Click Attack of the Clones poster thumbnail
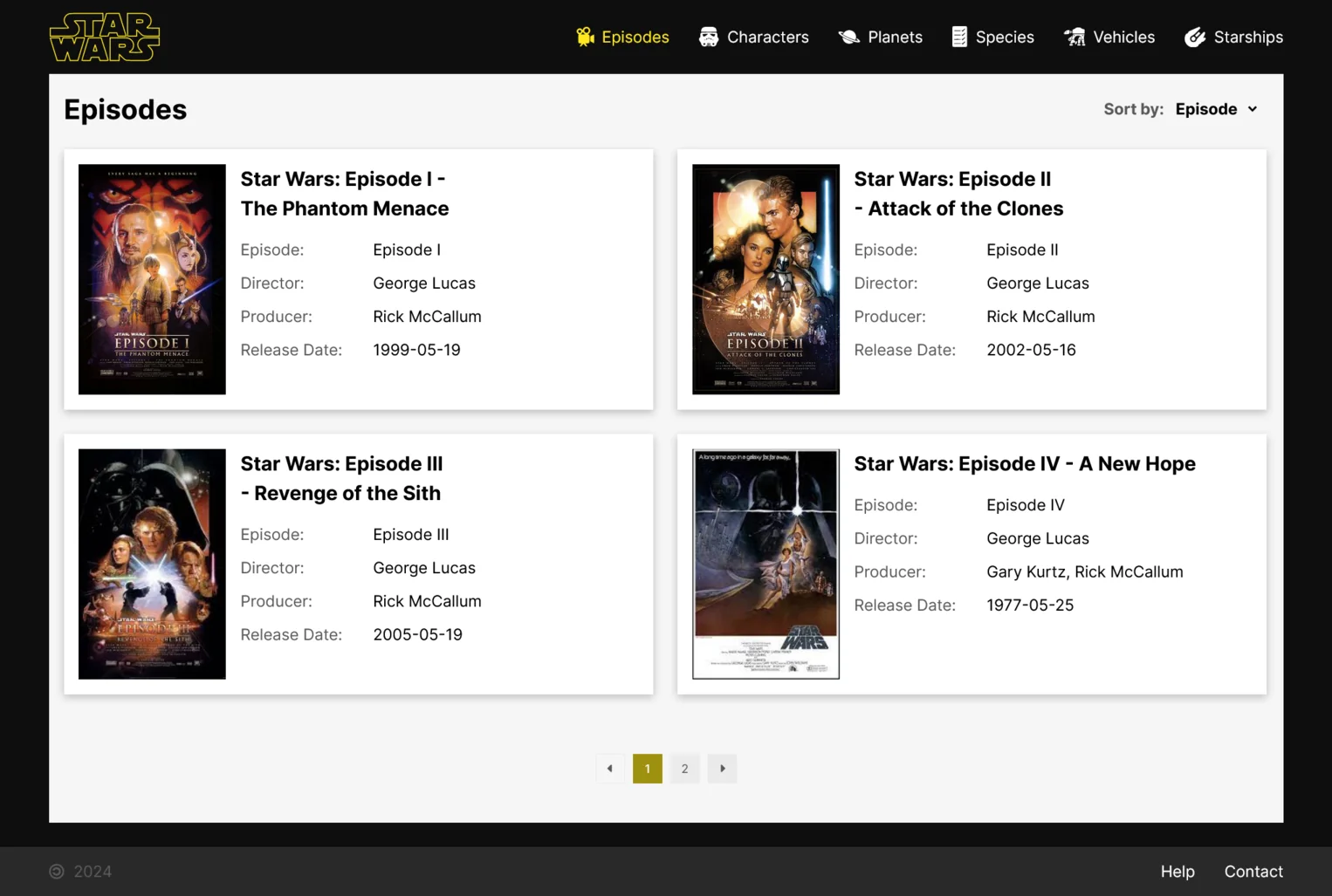 point(766,279)
